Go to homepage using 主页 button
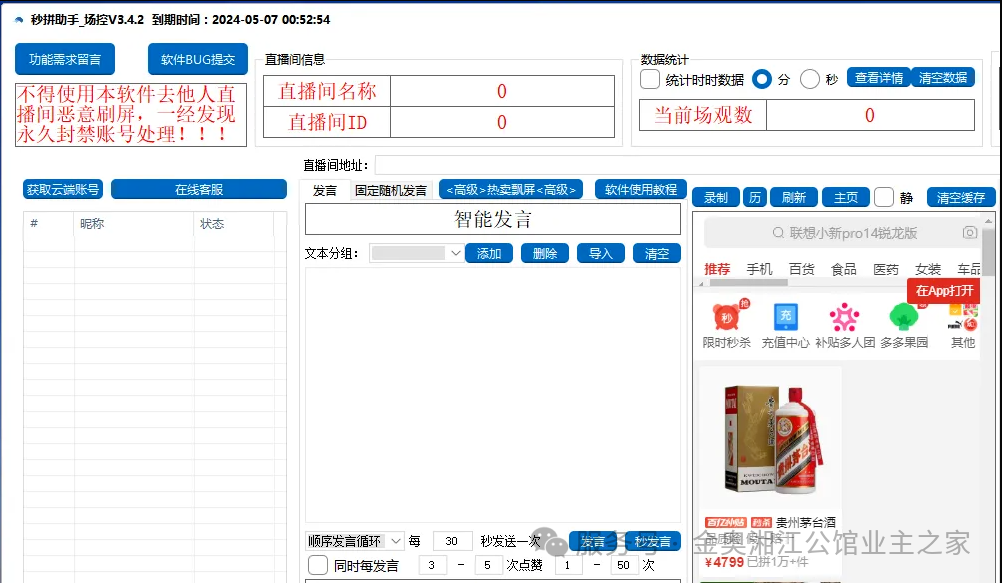 [x=846, y=197]
